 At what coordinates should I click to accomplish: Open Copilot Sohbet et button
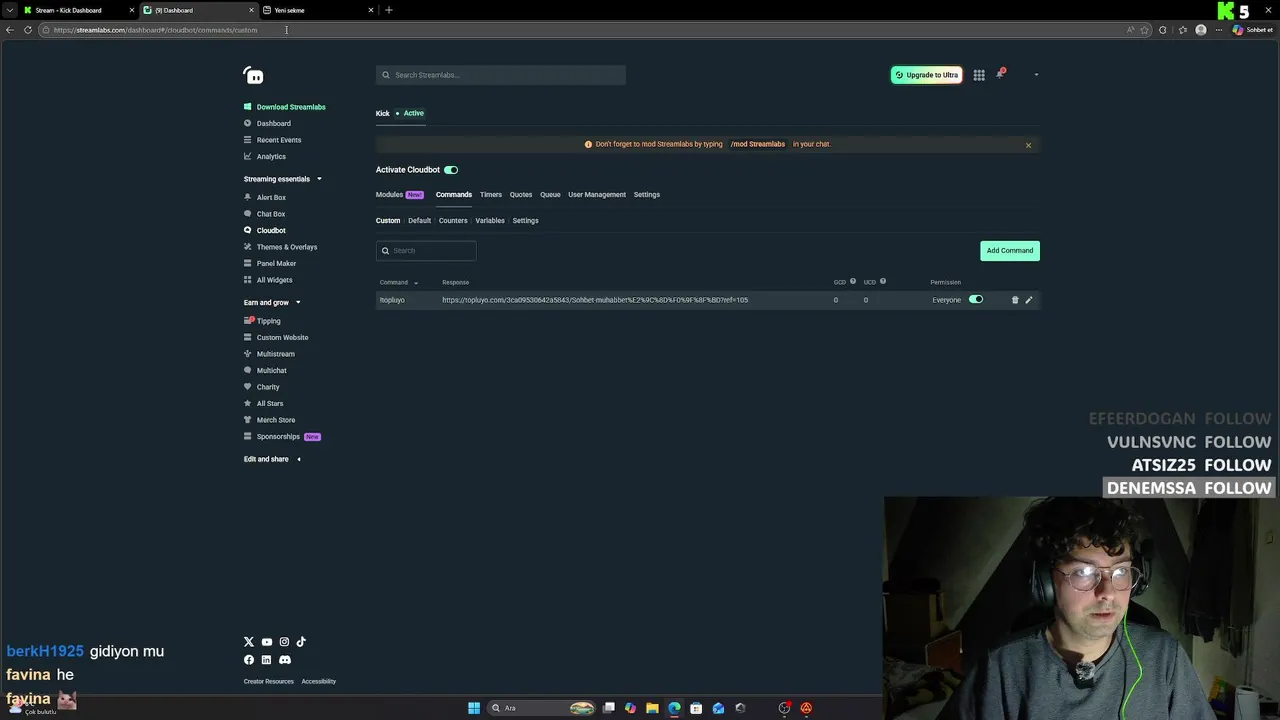[x=1253, y=30]
